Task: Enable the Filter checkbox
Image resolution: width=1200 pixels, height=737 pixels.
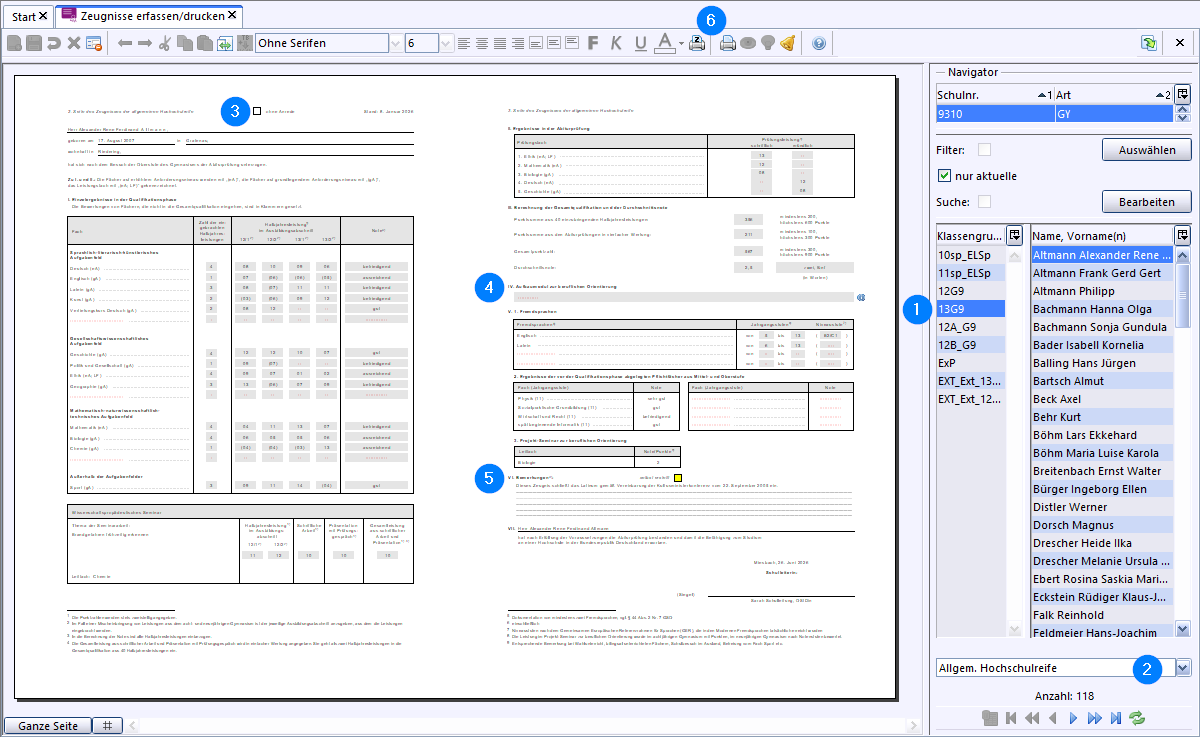Action: point(985,150)
